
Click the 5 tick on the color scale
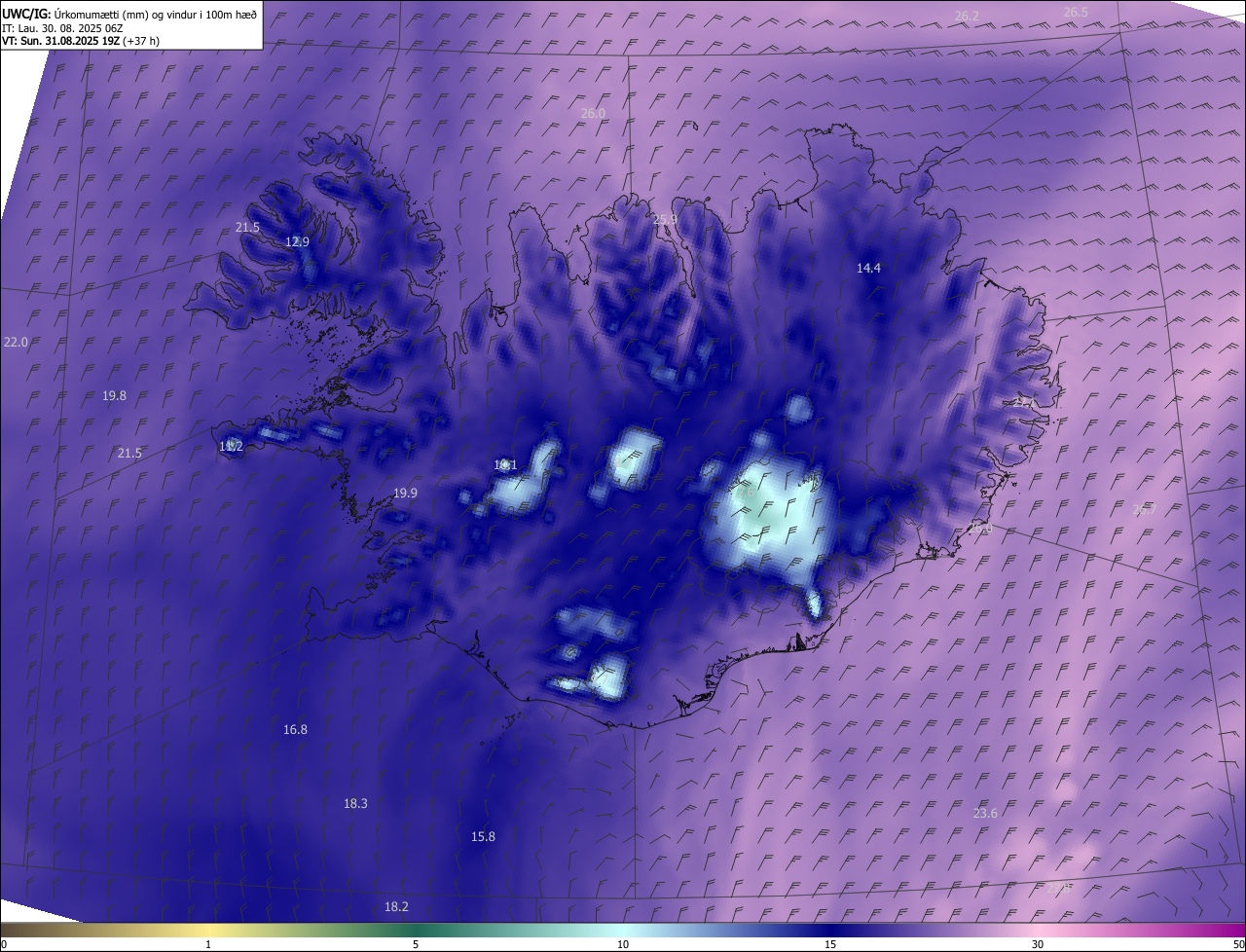pos(416,945)
